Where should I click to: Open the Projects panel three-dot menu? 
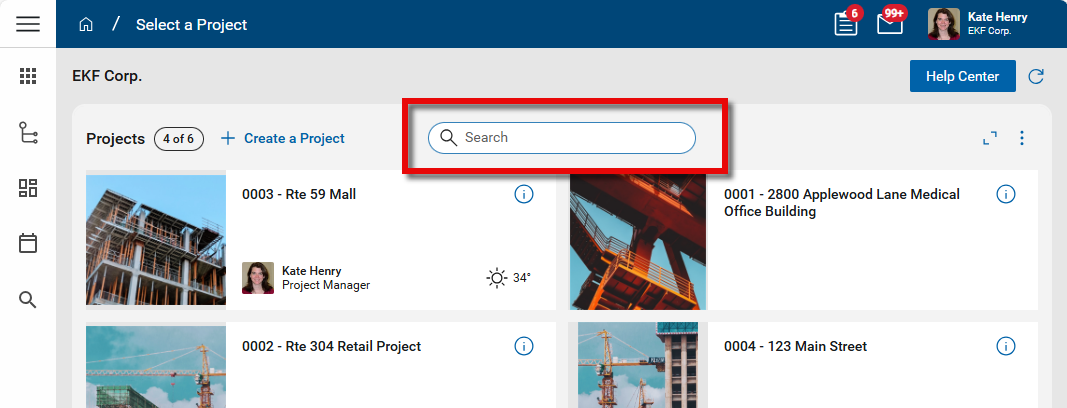1021,138
